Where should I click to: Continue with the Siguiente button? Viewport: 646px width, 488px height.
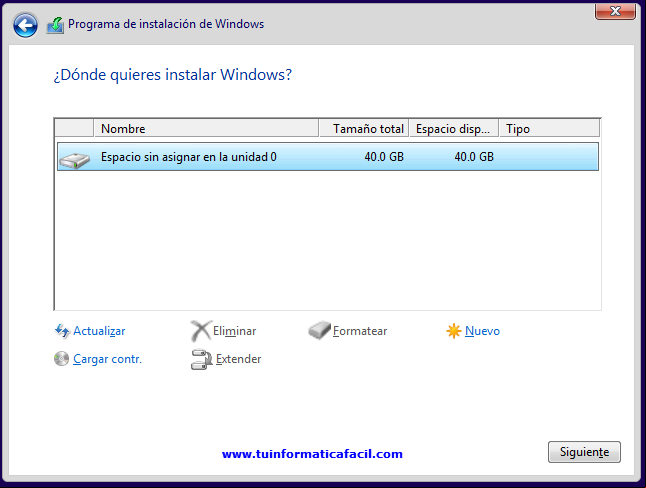tap(584, 452)
